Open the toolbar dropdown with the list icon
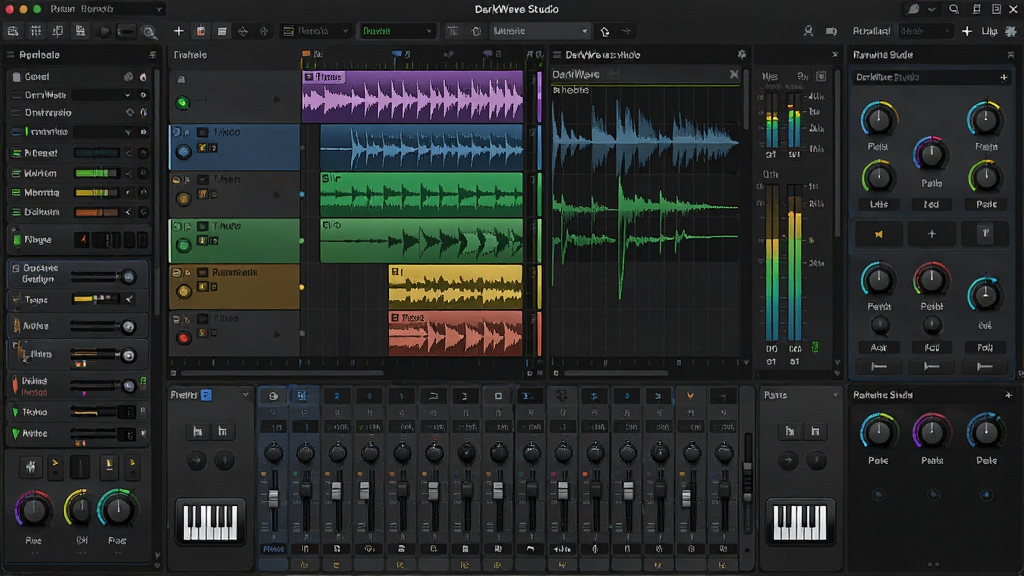Viewport: 1024px width, 576px height. 315,31
